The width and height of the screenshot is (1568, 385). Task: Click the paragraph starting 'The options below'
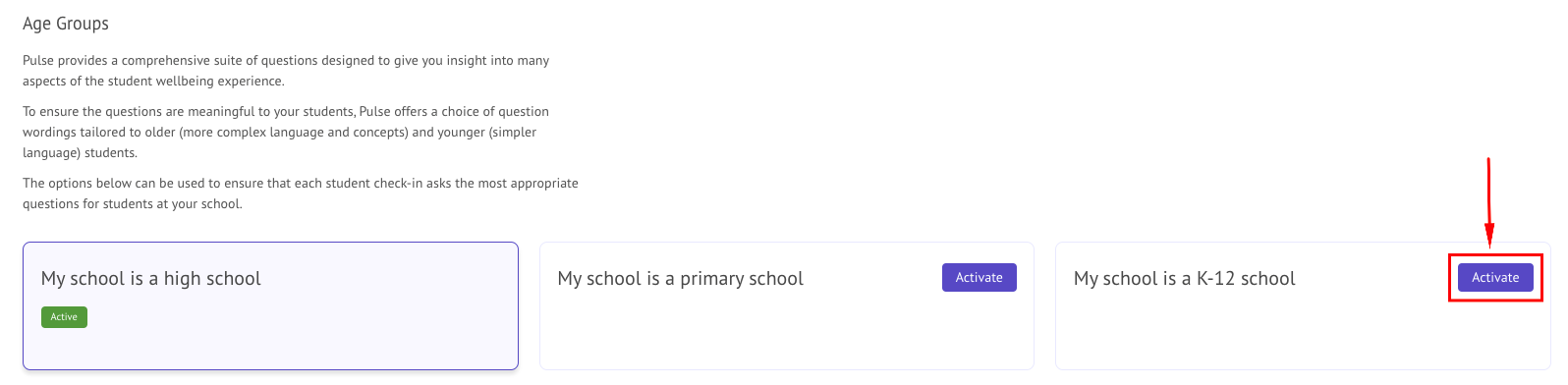tap(301, 193)
